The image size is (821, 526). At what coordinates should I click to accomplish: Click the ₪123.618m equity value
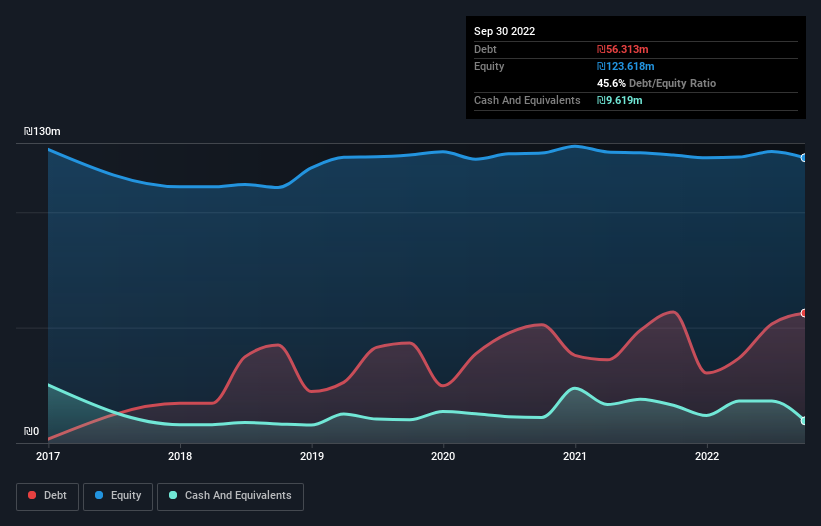tap(626, 66)
